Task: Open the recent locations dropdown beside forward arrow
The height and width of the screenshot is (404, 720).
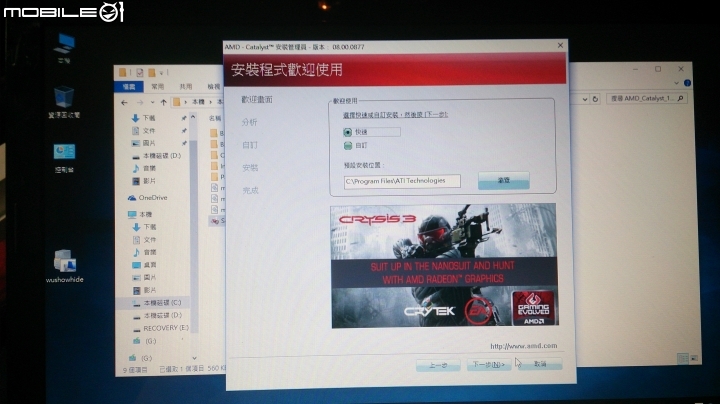Action: click(x=152, y=102)
